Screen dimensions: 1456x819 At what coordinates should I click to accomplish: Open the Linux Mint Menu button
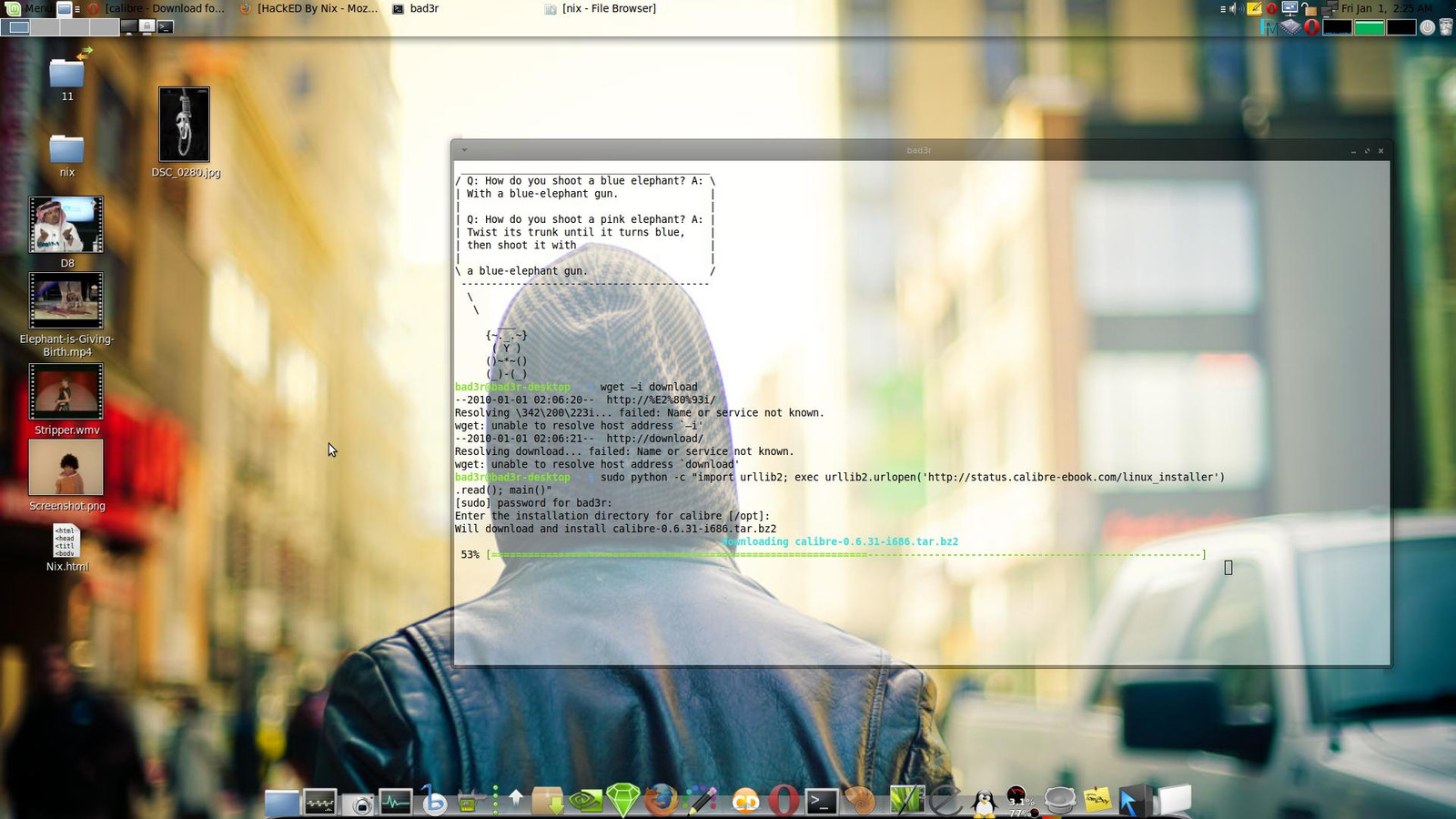tap(27, 8)
